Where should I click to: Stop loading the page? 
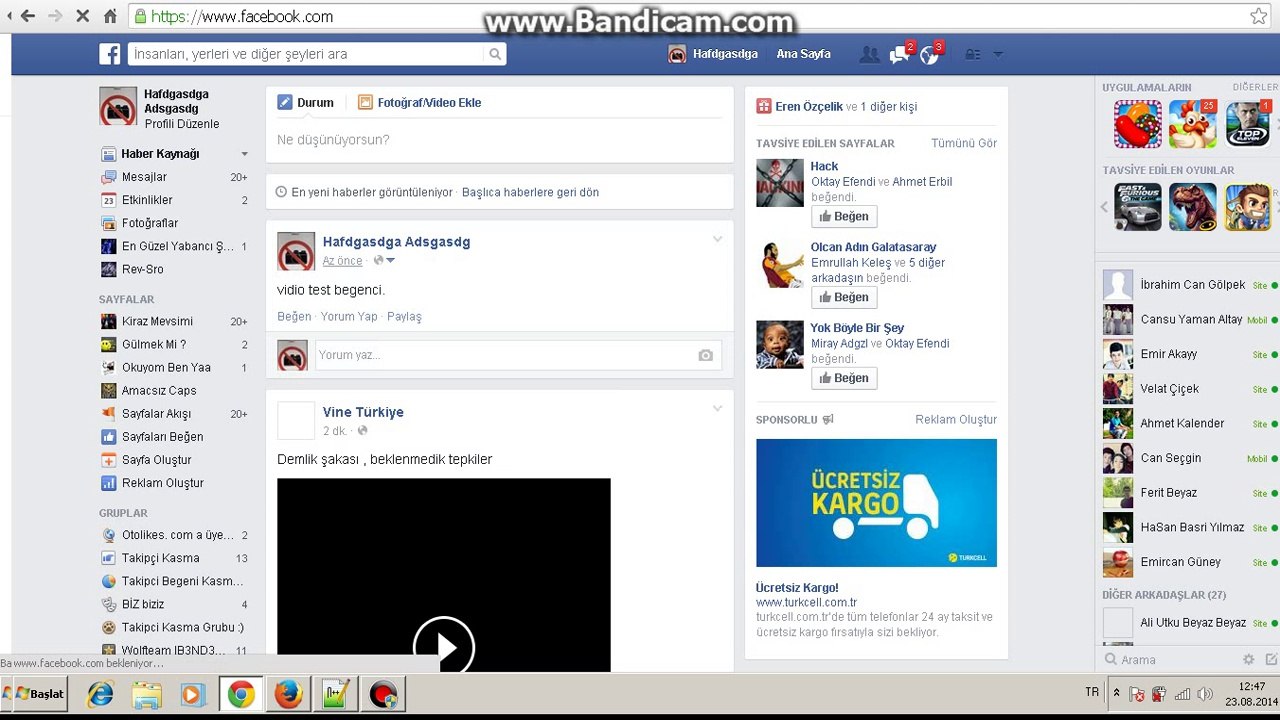coord(82,16)
